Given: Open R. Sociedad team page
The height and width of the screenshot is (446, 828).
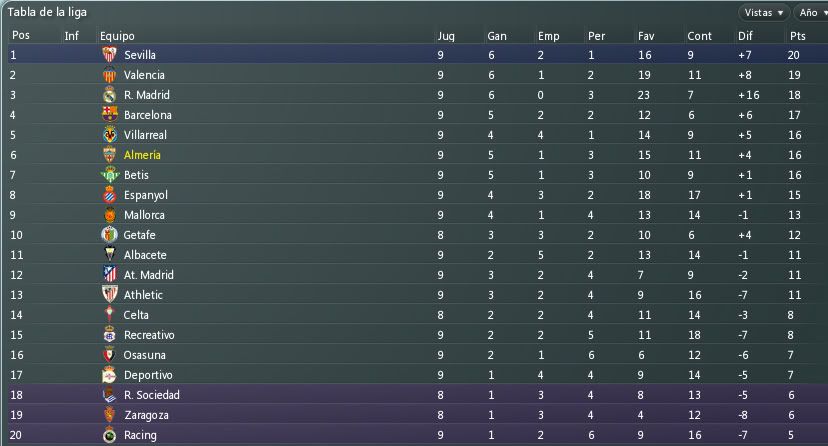Looking at the screenshot, I should tap(152, 395).
